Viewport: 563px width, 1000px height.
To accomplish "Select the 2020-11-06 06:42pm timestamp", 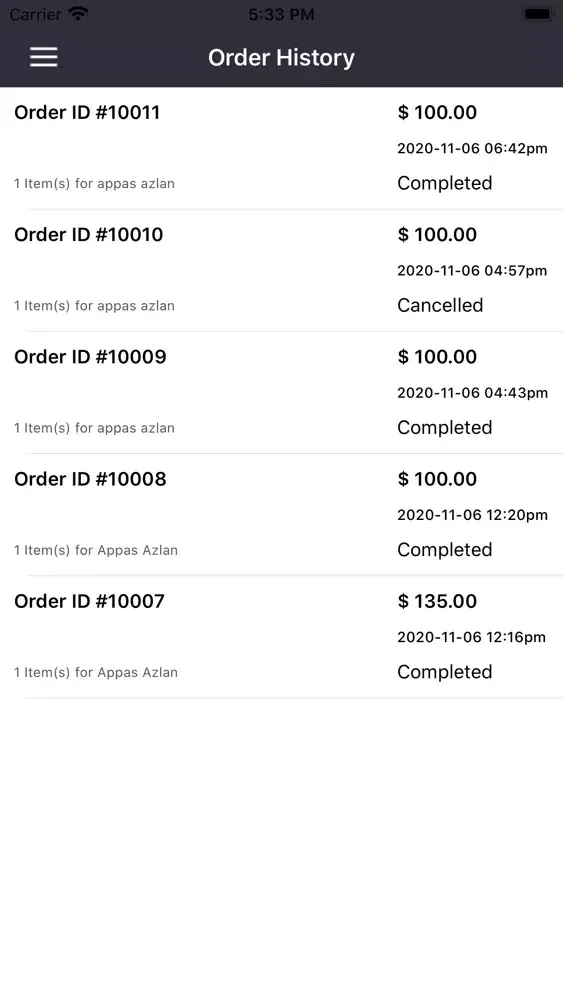I will 472,149.
